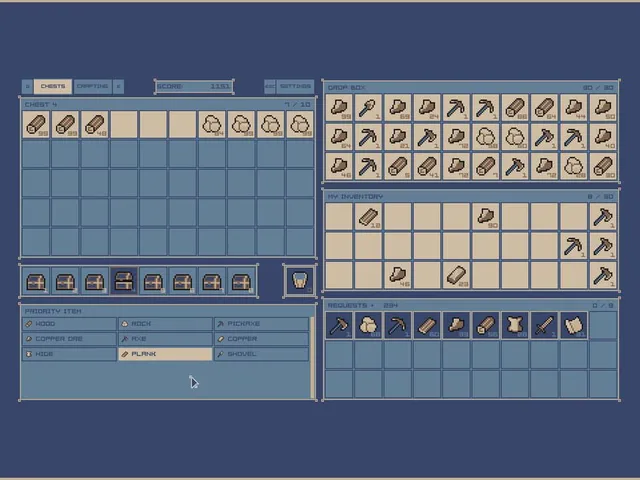
Task: Enable Shovel as priority item
Action: pyautogui.click(x=262, y=354)
